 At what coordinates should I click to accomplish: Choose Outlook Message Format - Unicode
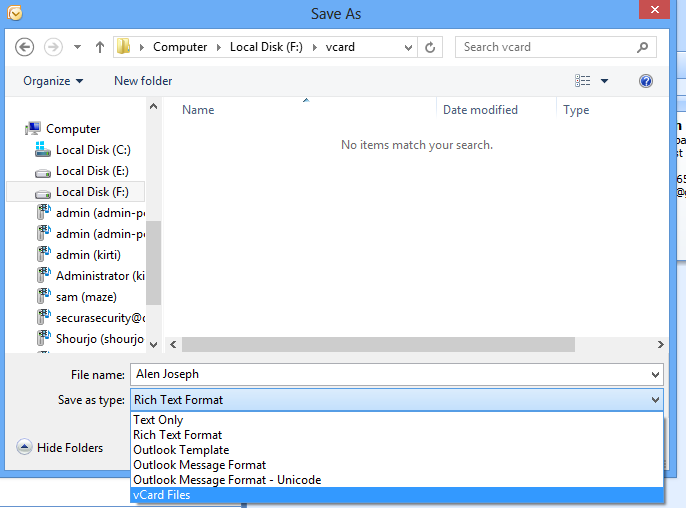(x=397, y=480)
